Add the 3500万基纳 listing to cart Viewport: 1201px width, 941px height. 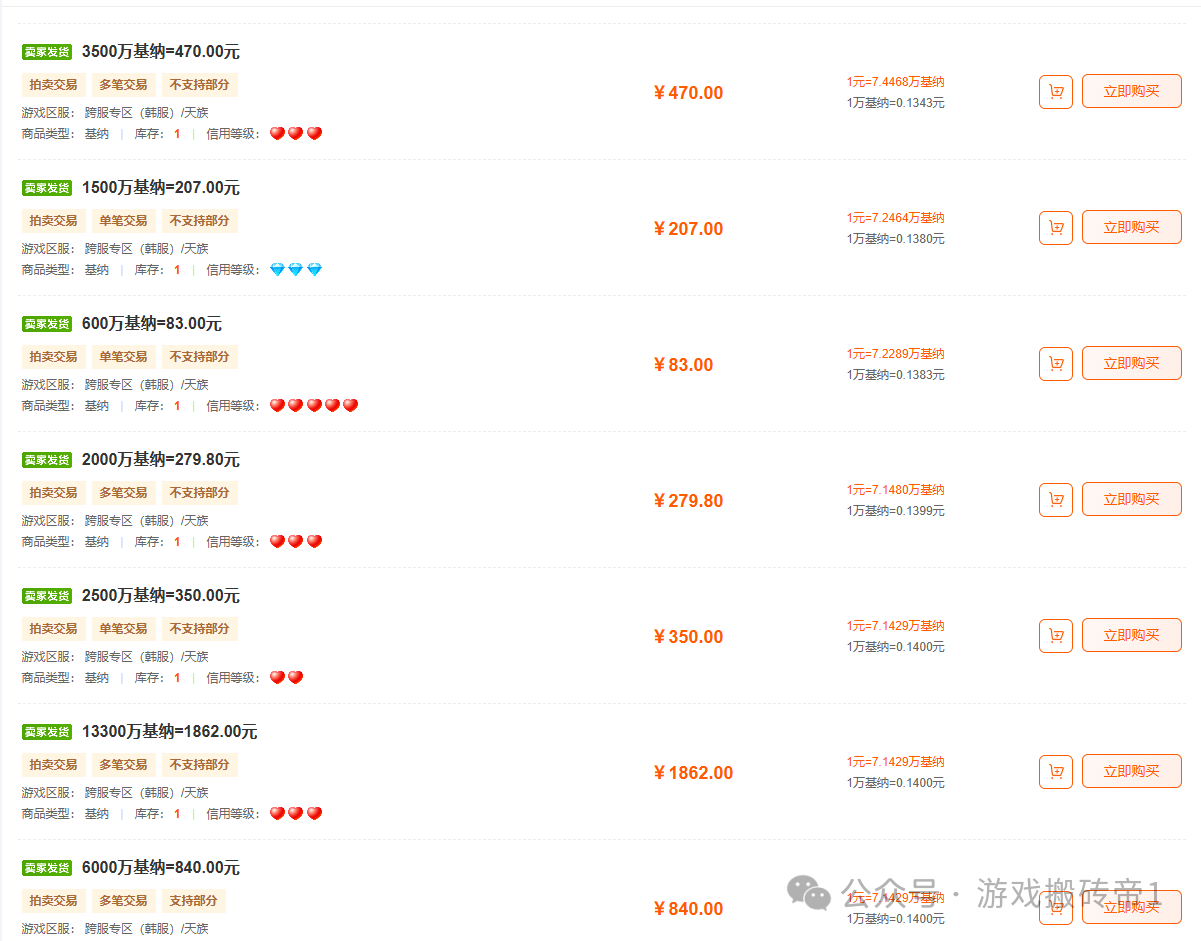coord(1055,92)
